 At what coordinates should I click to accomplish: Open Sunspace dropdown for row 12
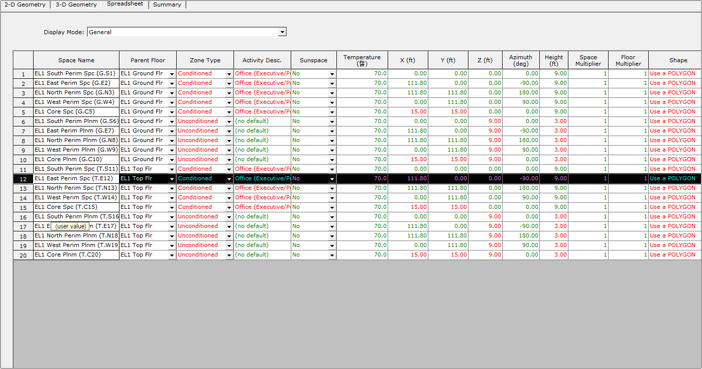tap(332, 179)
